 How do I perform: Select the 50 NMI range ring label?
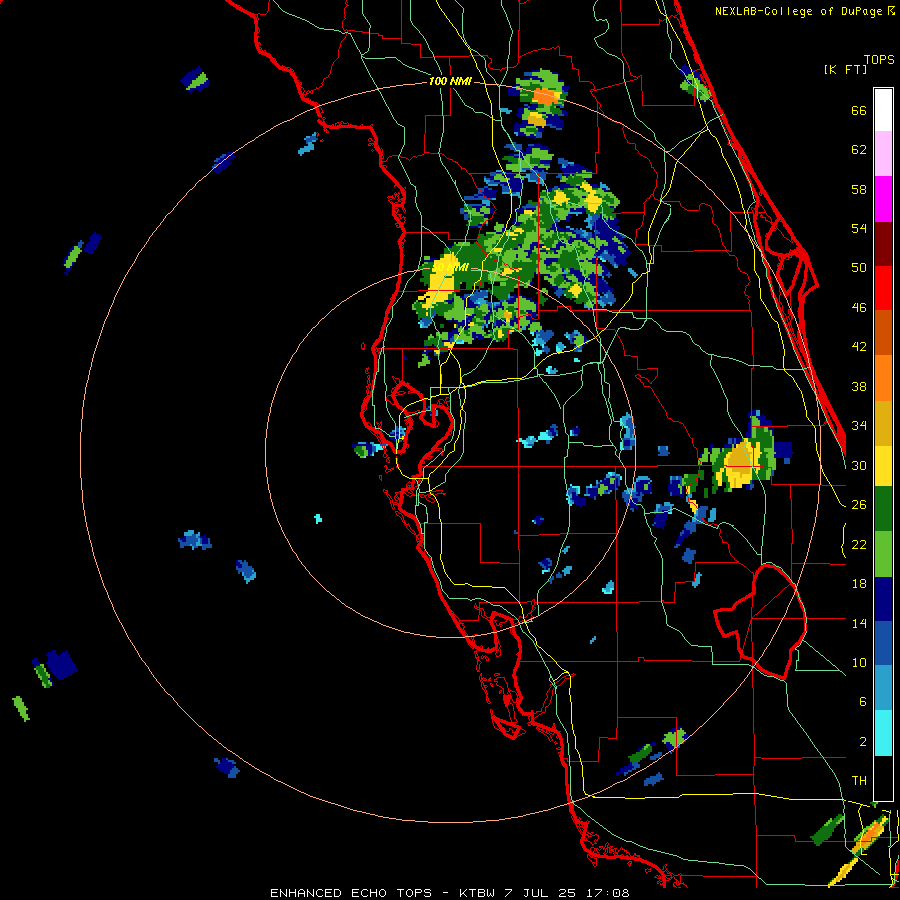tap(450, 268)
